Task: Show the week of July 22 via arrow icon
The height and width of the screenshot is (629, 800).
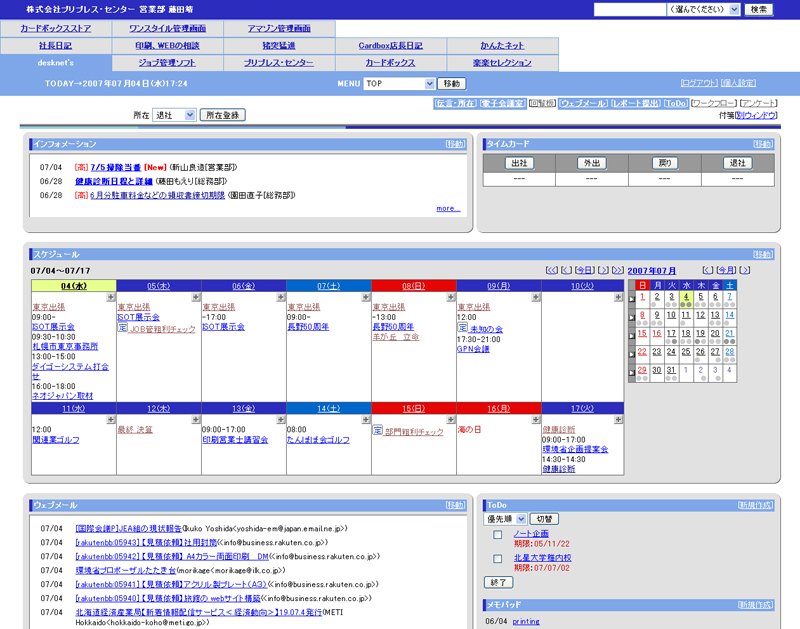Action: click(632, 354)
